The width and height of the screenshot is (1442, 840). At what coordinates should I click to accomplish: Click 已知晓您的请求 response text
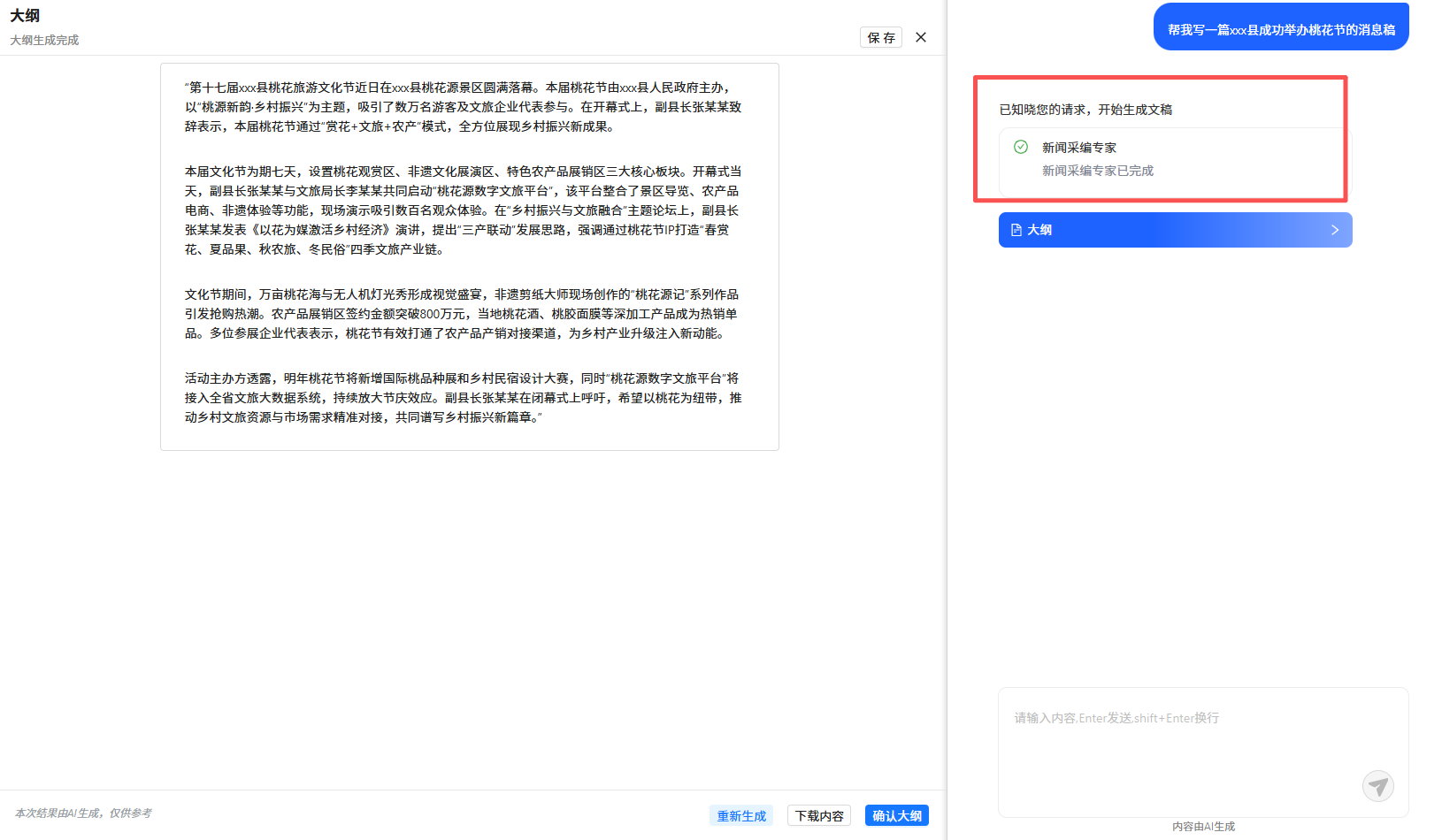click(1085, 110)
